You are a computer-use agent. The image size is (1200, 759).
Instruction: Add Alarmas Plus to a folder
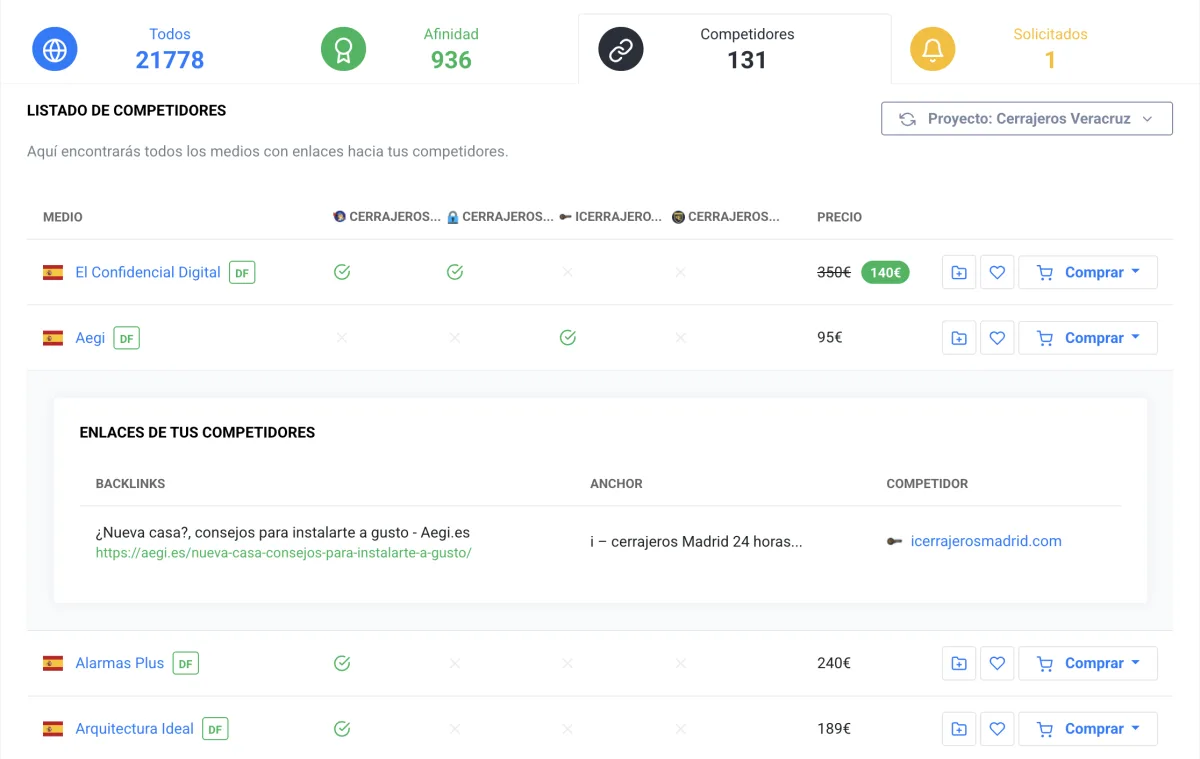click(x=959, y=663)
